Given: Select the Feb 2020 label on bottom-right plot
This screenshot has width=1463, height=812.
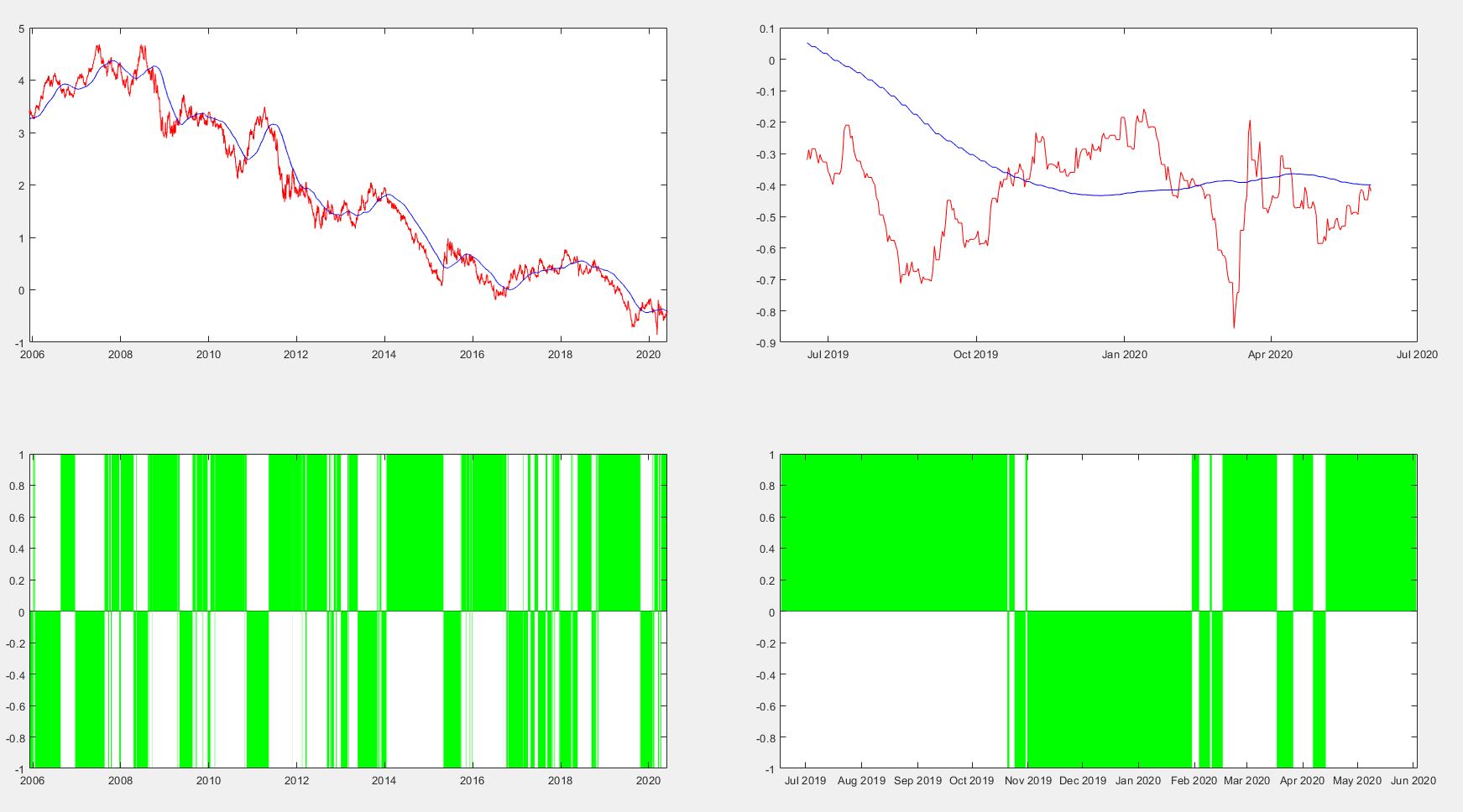Looking at the screenshot, I should [1193, 780].
